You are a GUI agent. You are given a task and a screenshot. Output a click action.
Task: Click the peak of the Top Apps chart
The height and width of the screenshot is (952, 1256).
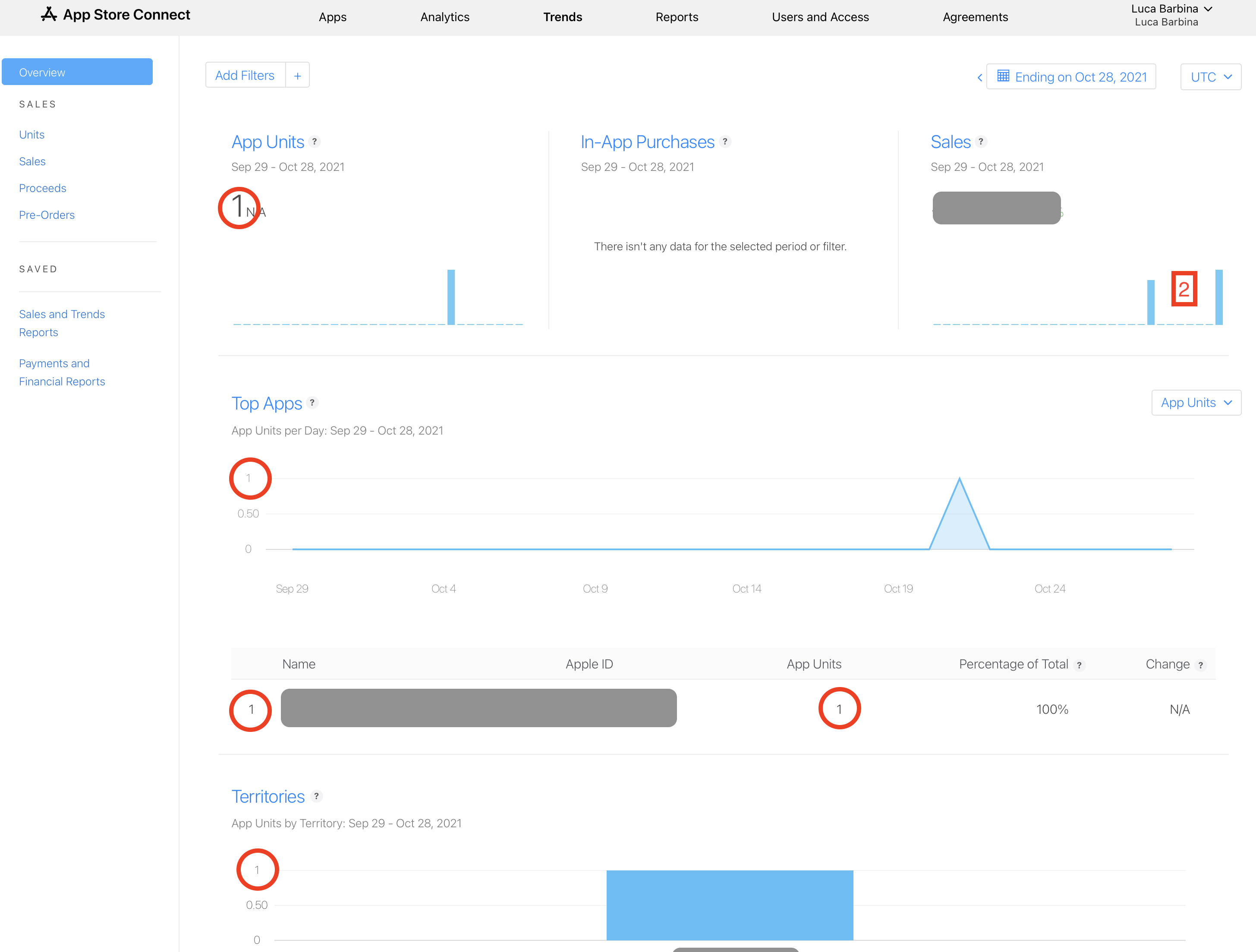click(960, 479)
